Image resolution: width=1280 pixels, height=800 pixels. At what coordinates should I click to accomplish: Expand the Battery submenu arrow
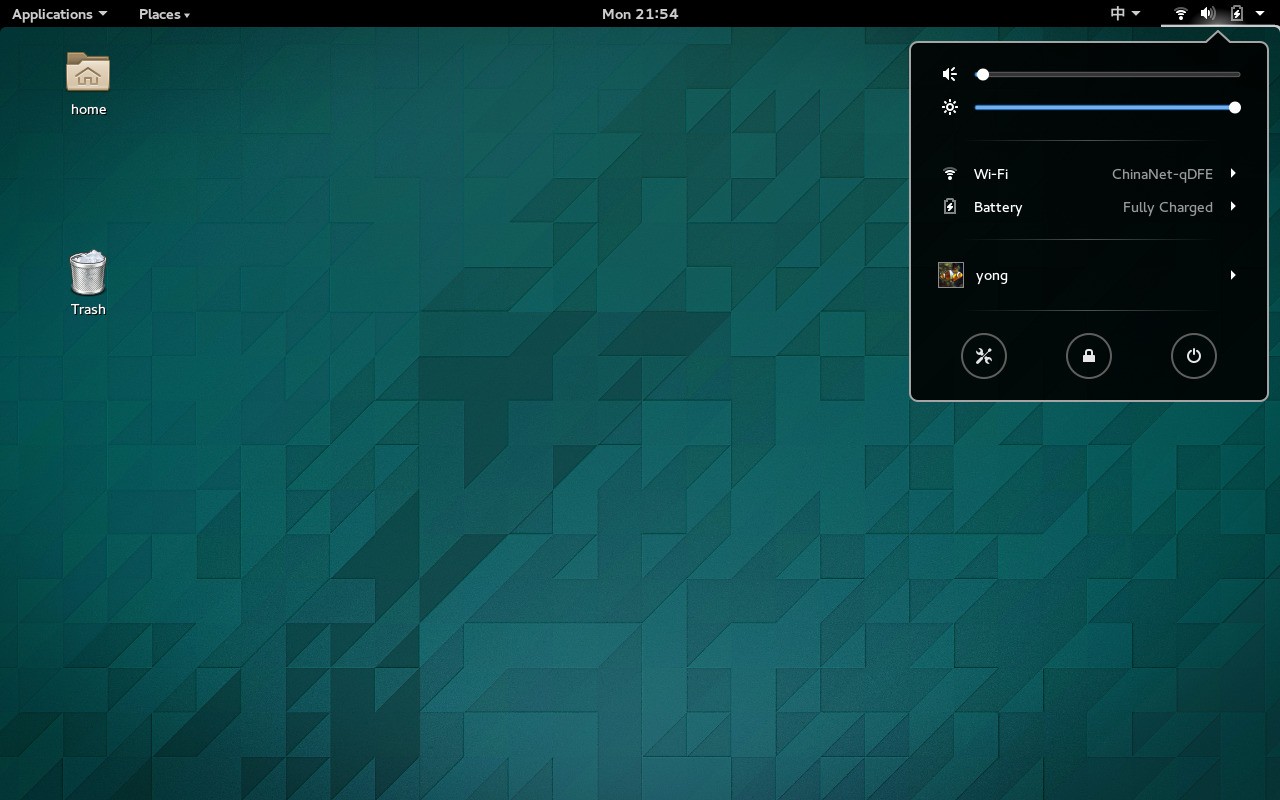coord(1233,207)
